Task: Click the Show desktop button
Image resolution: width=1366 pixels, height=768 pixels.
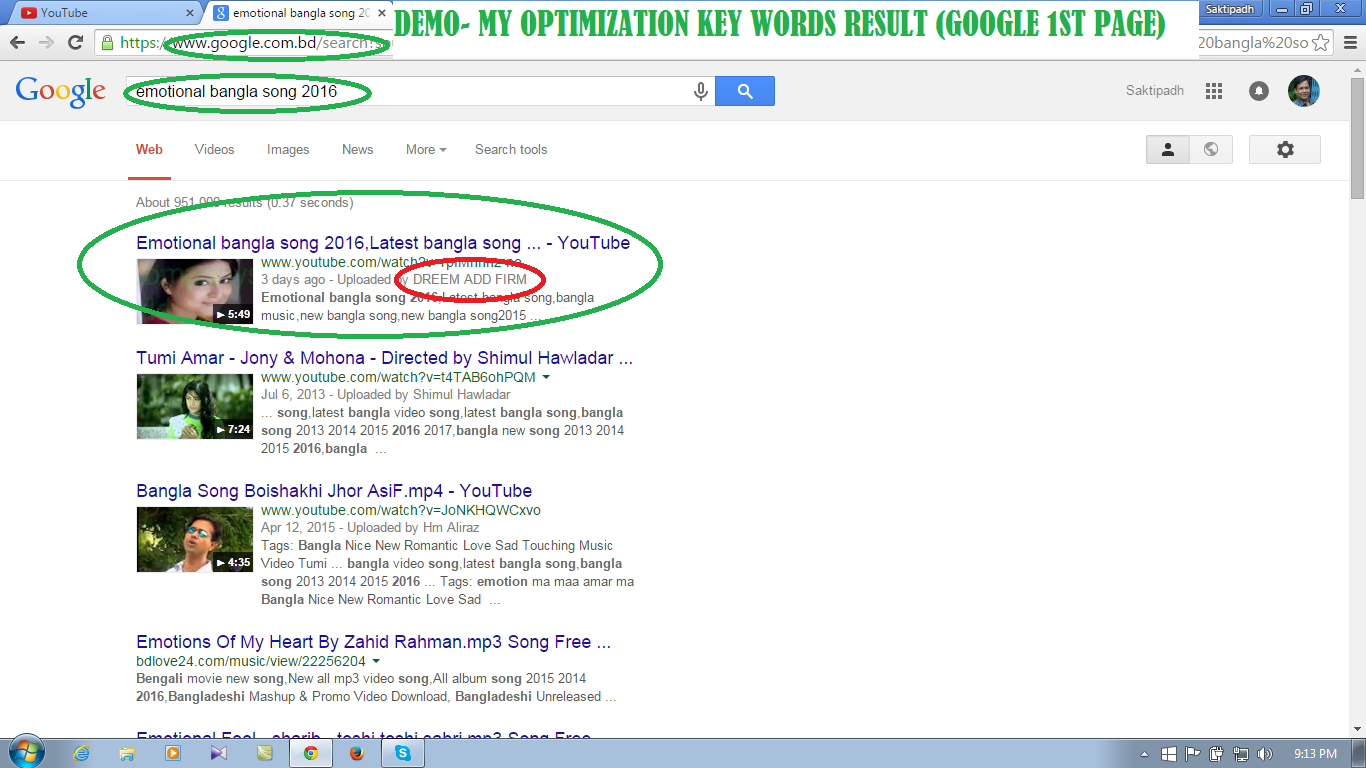Action: (1358, 753)
